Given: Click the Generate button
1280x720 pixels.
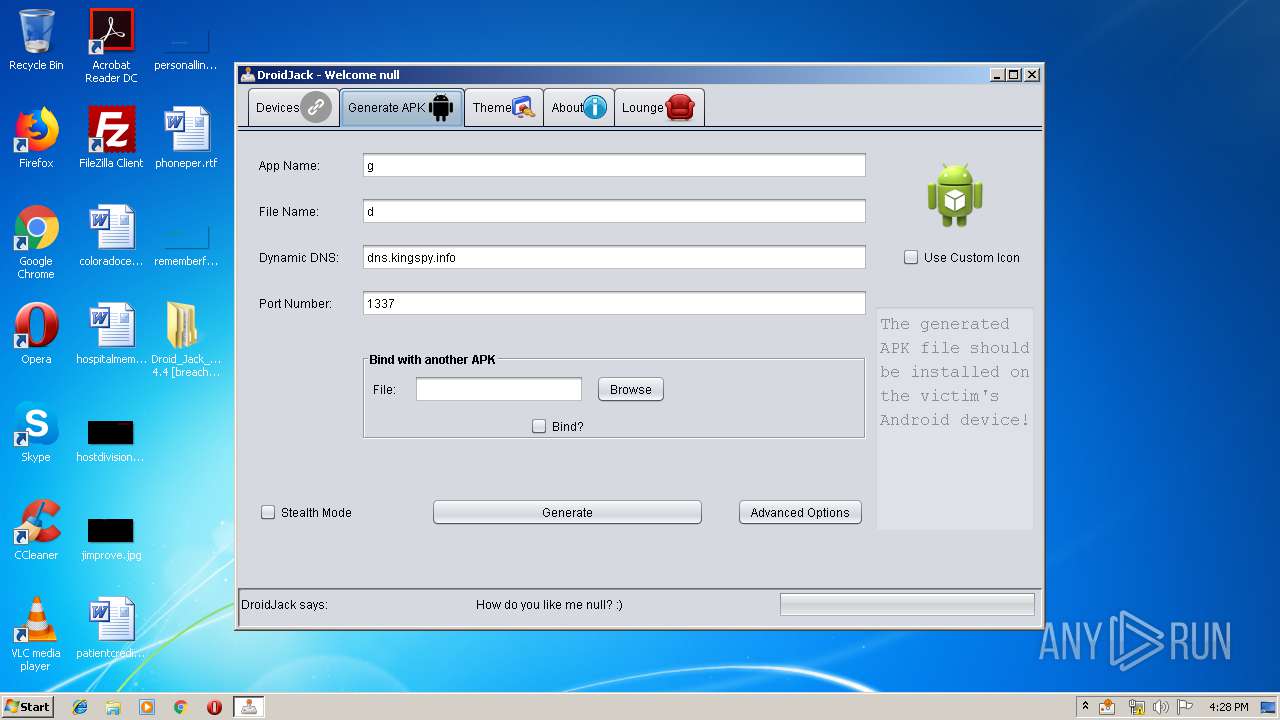Looking at the screenshot, I should [567, 512].
